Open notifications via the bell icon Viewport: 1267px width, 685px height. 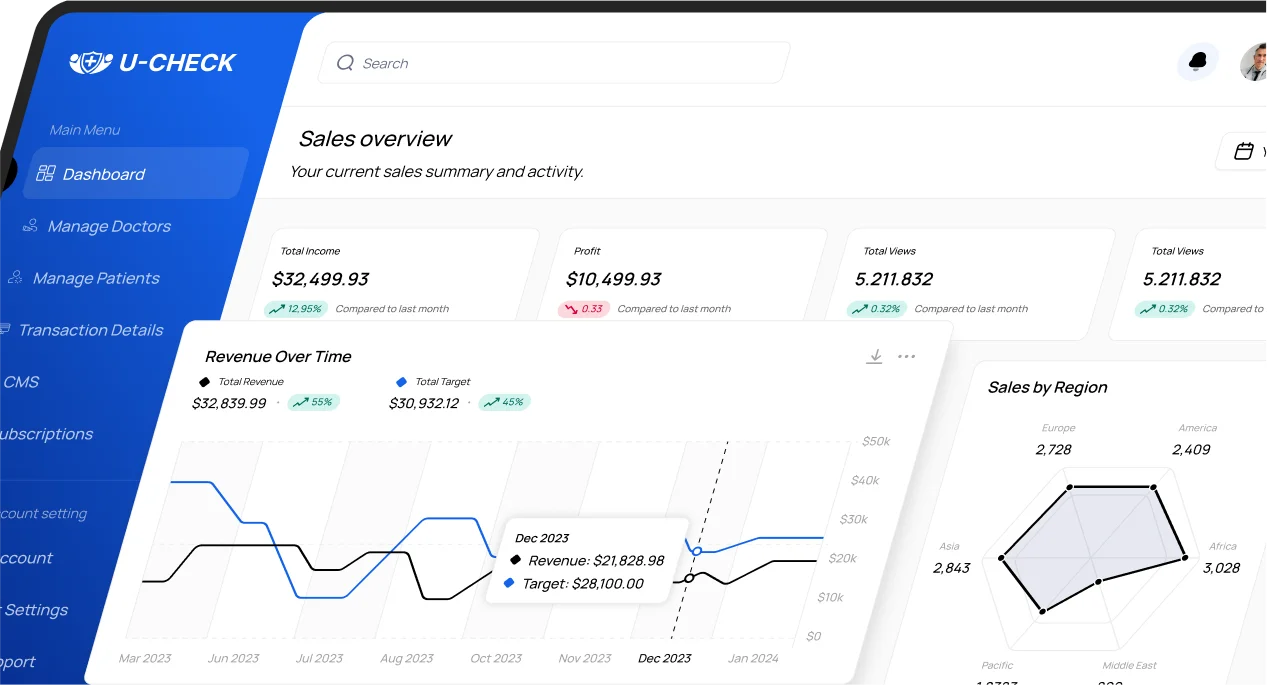tap(1197, 62)
